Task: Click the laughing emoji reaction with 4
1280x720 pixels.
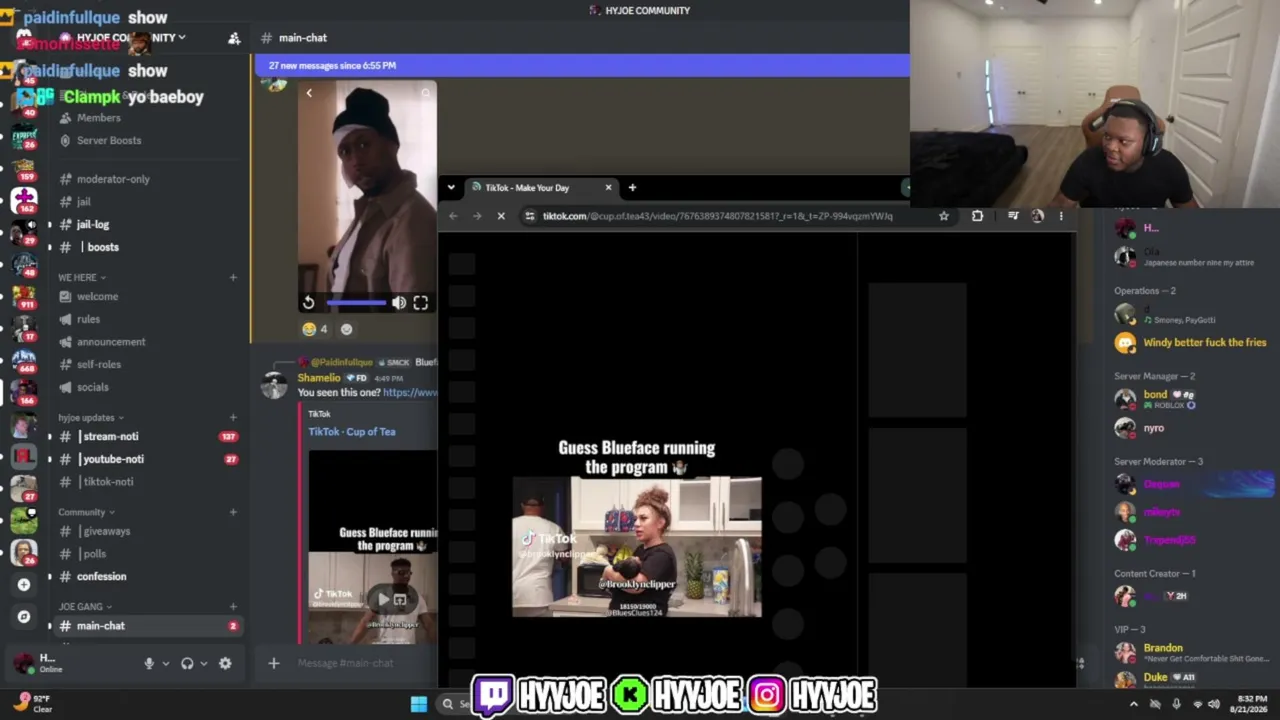Action: [315, 329]
